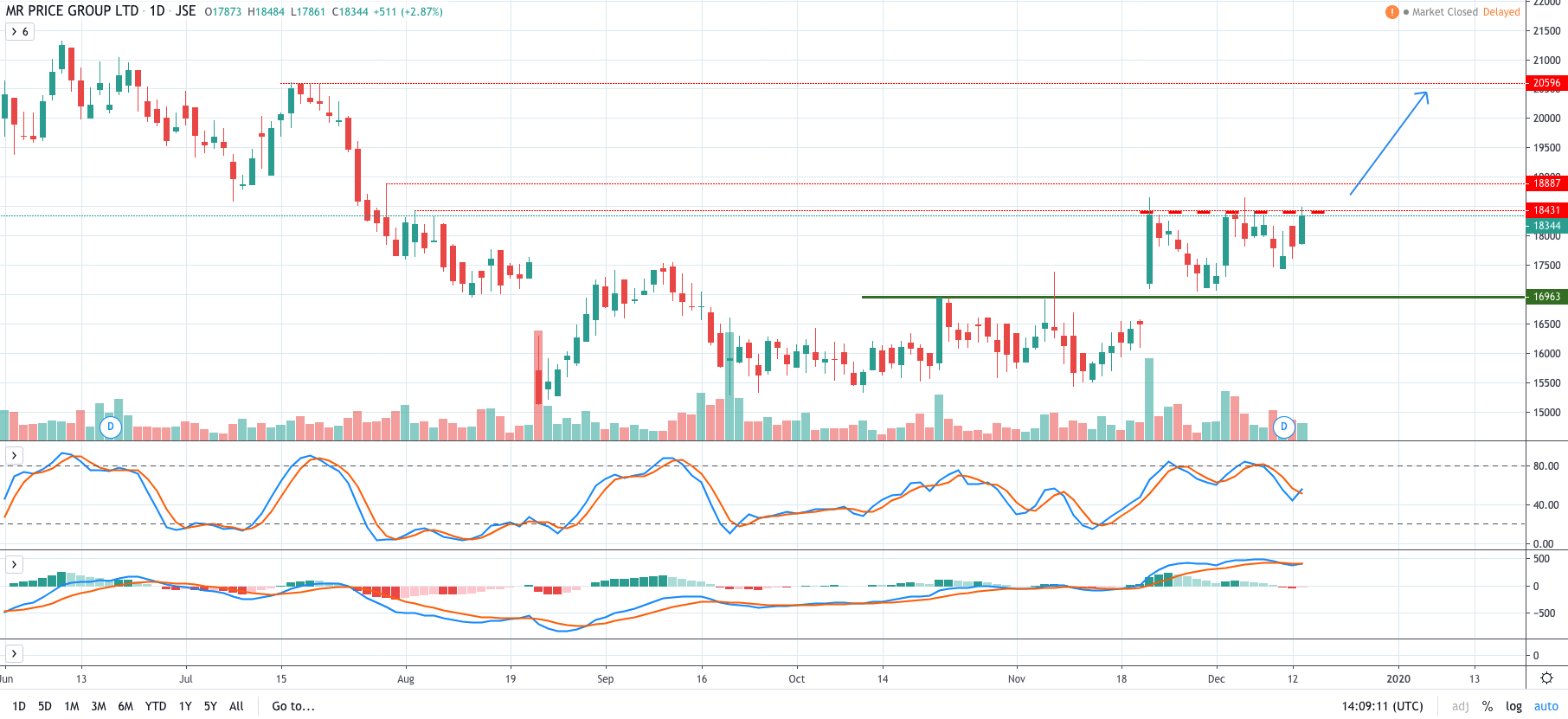1568x719 pixels.
Task: Click the teal 18344 last price label
Action: (x=1546, y=226)
